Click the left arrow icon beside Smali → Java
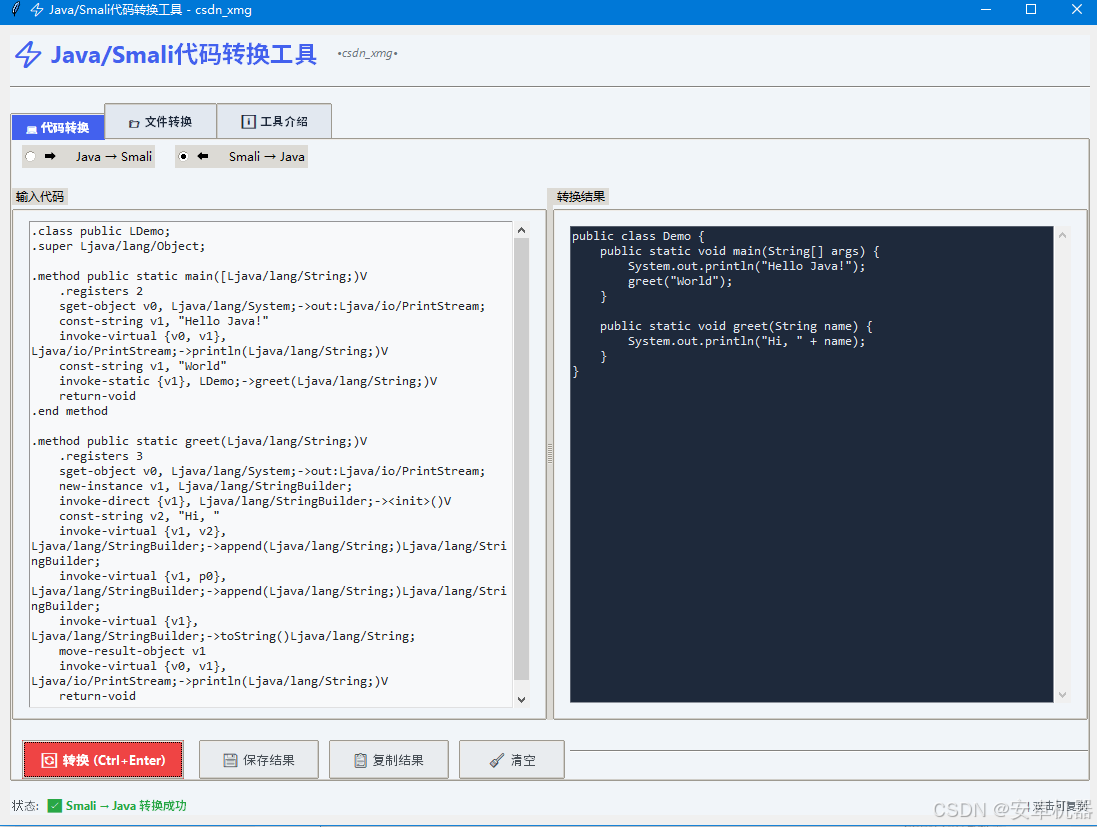The image size is (1097, 827). tap(203, 156)
